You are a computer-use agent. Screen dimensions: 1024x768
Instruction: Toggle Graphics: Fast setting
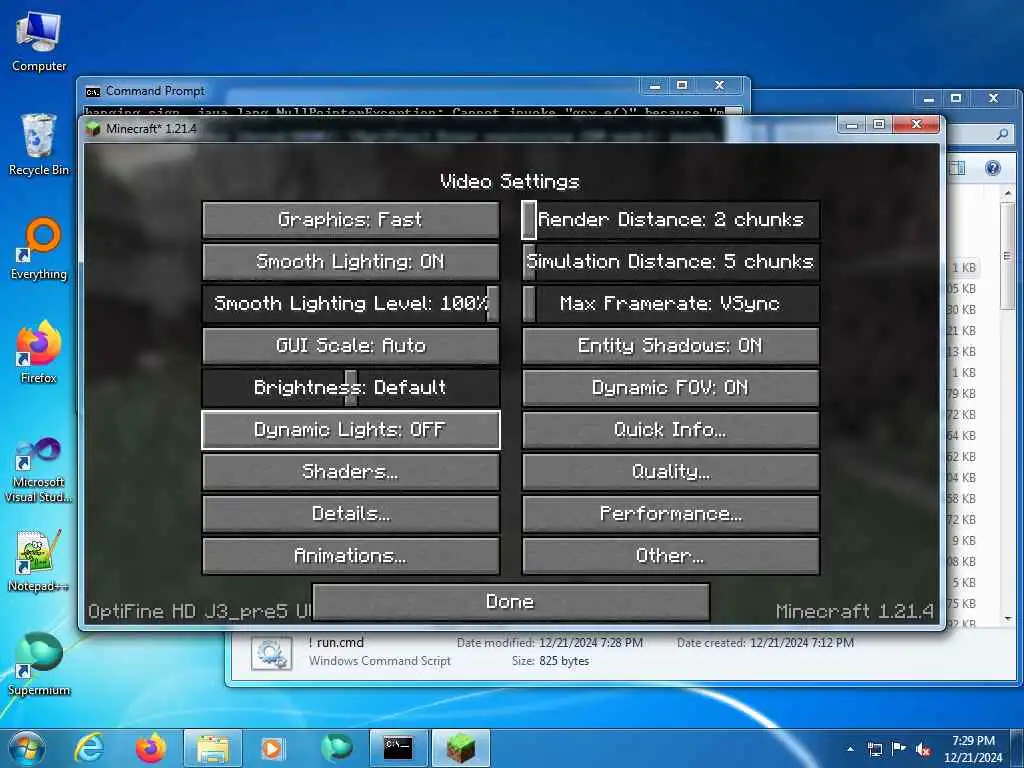pos(351,220)
